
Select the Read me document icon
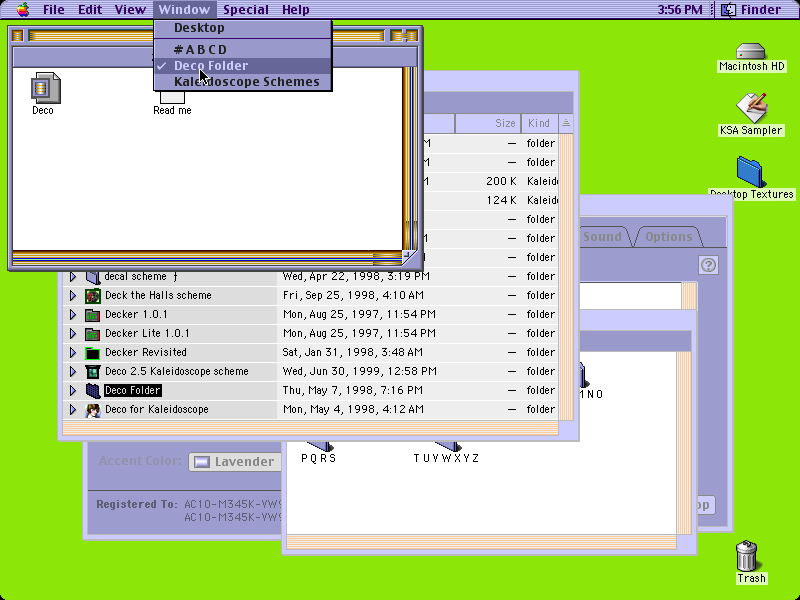(x=172, y=97)
